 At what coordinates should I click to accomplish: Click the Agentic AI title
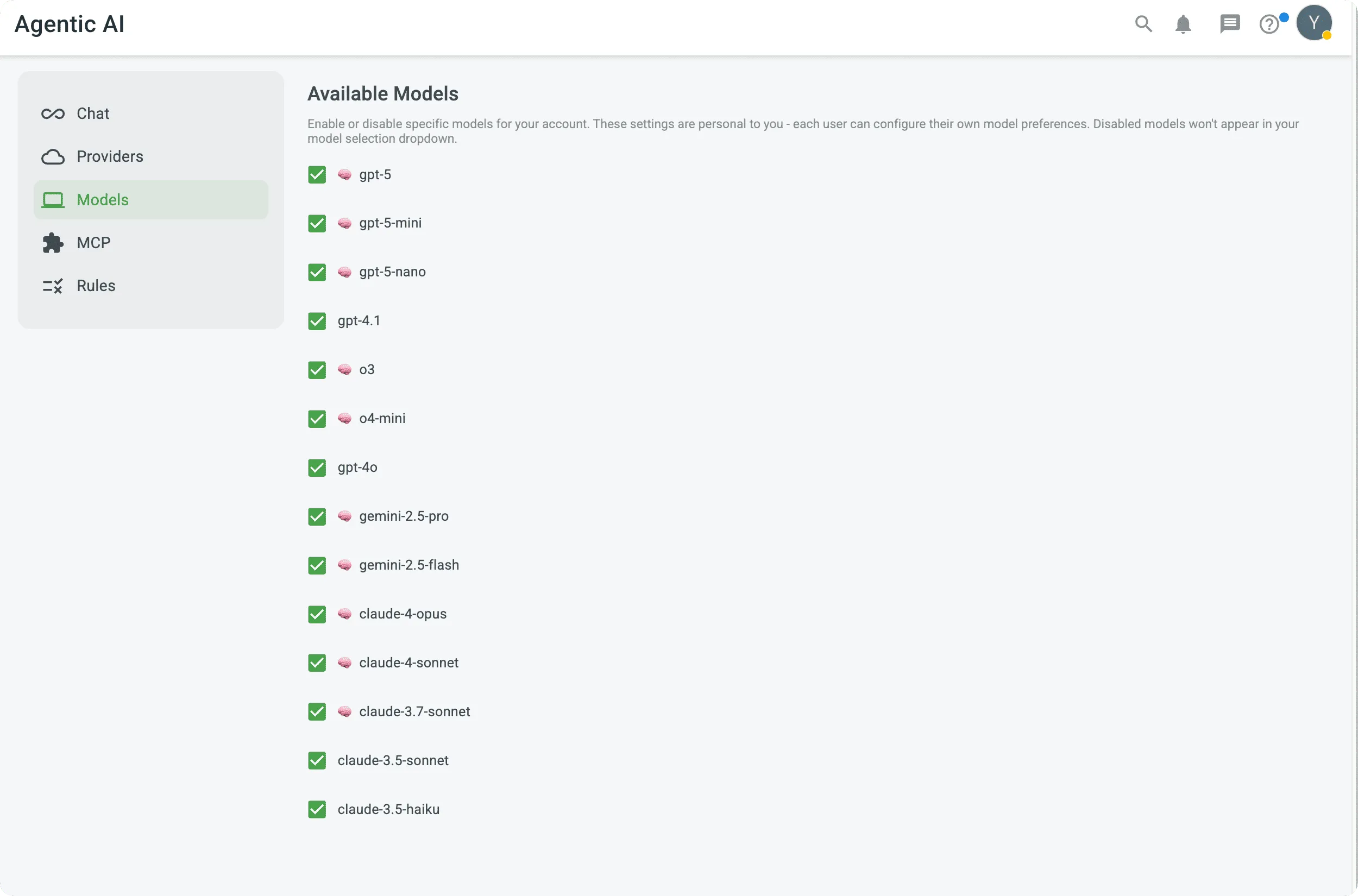[69, 24]
